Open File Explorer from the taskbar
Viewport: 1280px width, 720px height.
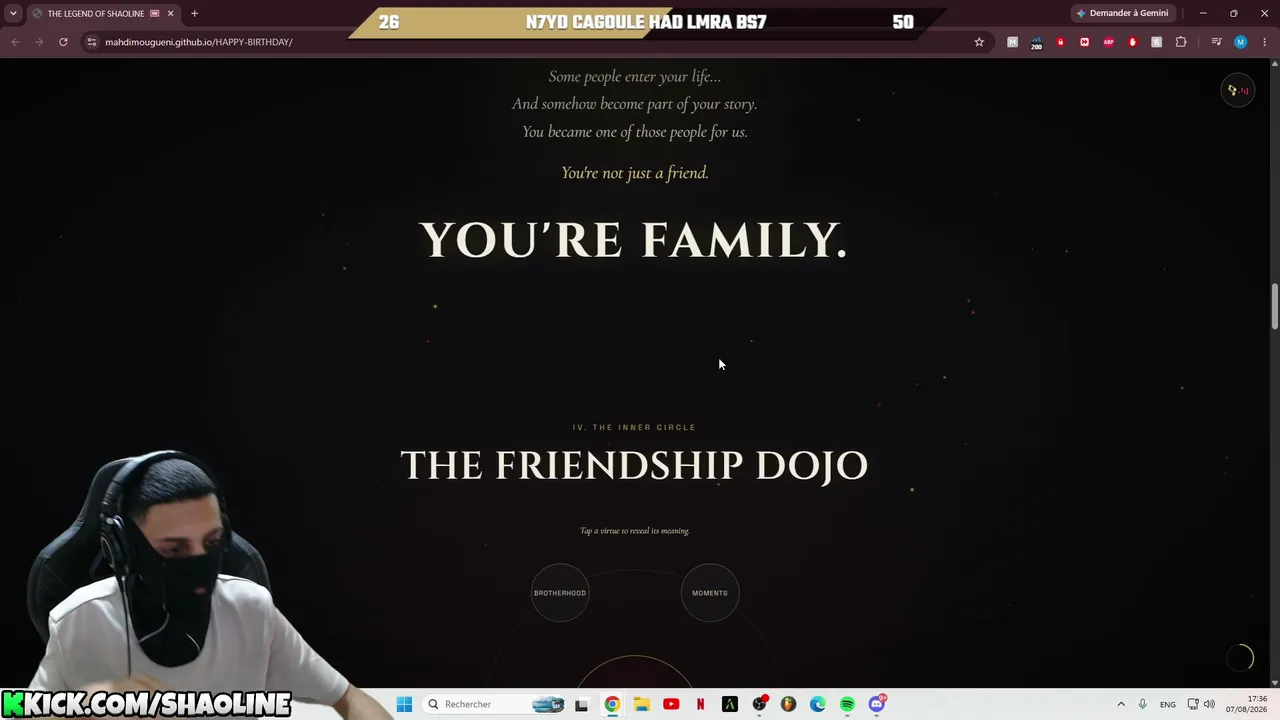(x=641, y=704)
